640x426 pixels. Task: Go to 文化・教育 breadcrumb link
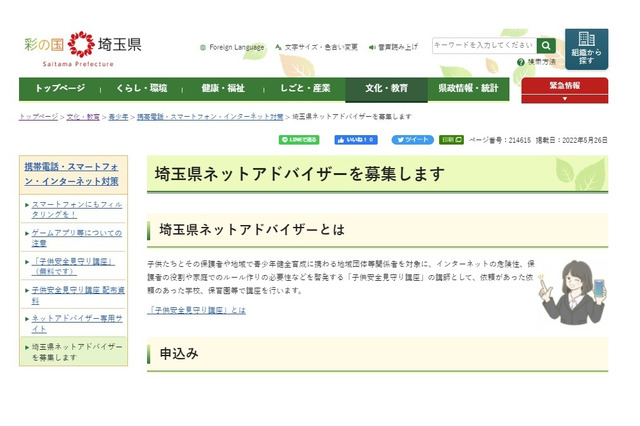(83, 117)
